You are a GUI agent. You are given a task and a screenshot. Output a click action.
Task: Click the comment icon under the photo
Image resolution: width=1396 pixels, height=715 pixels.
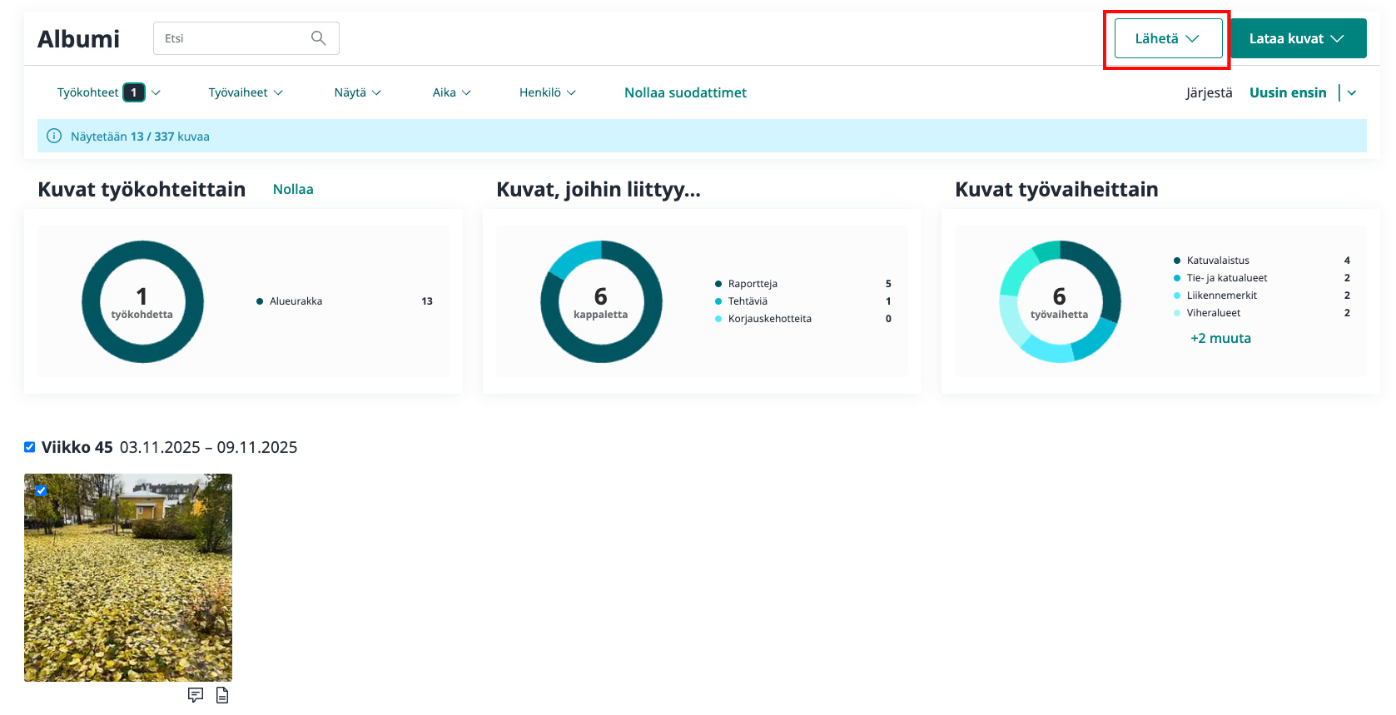[196, 695]
